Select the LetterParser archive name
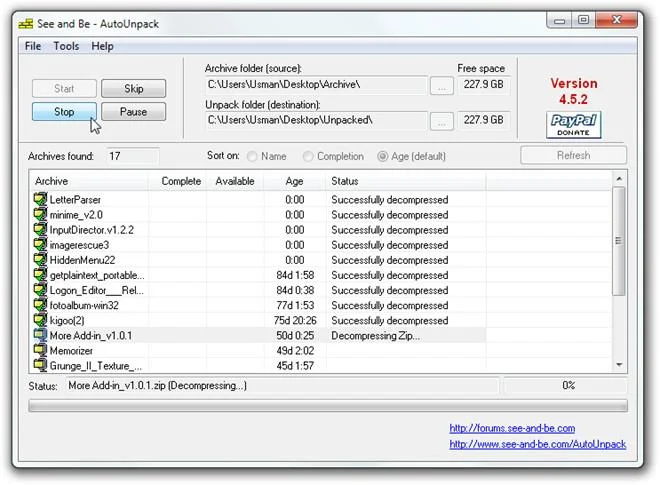The height and width of the screenshot is (485, 660). coord(75,200)
